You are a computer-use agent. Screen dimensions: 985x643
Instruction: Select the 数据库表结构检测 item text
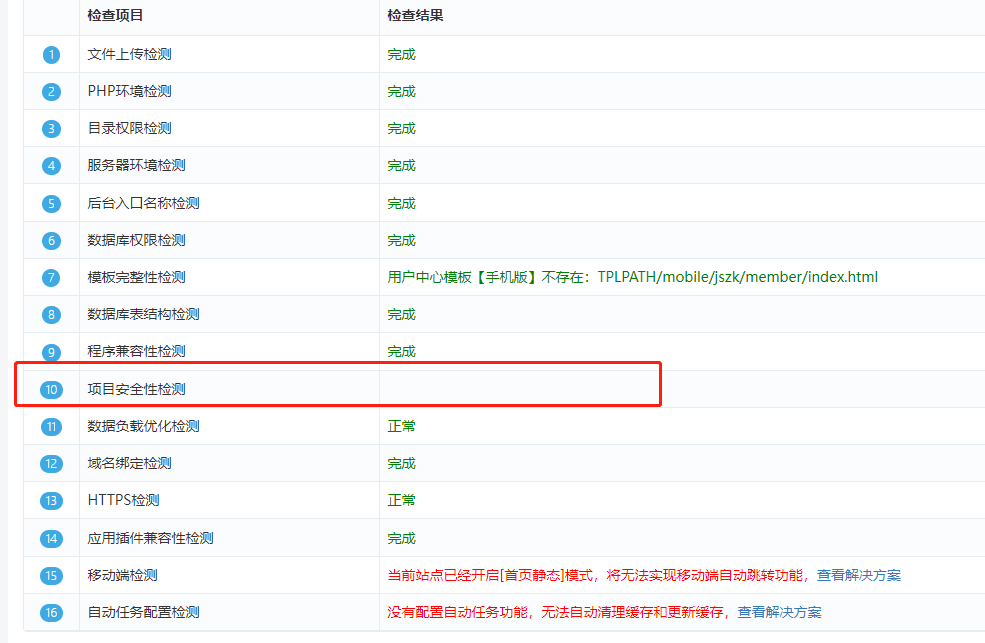(x=143, y=315)
